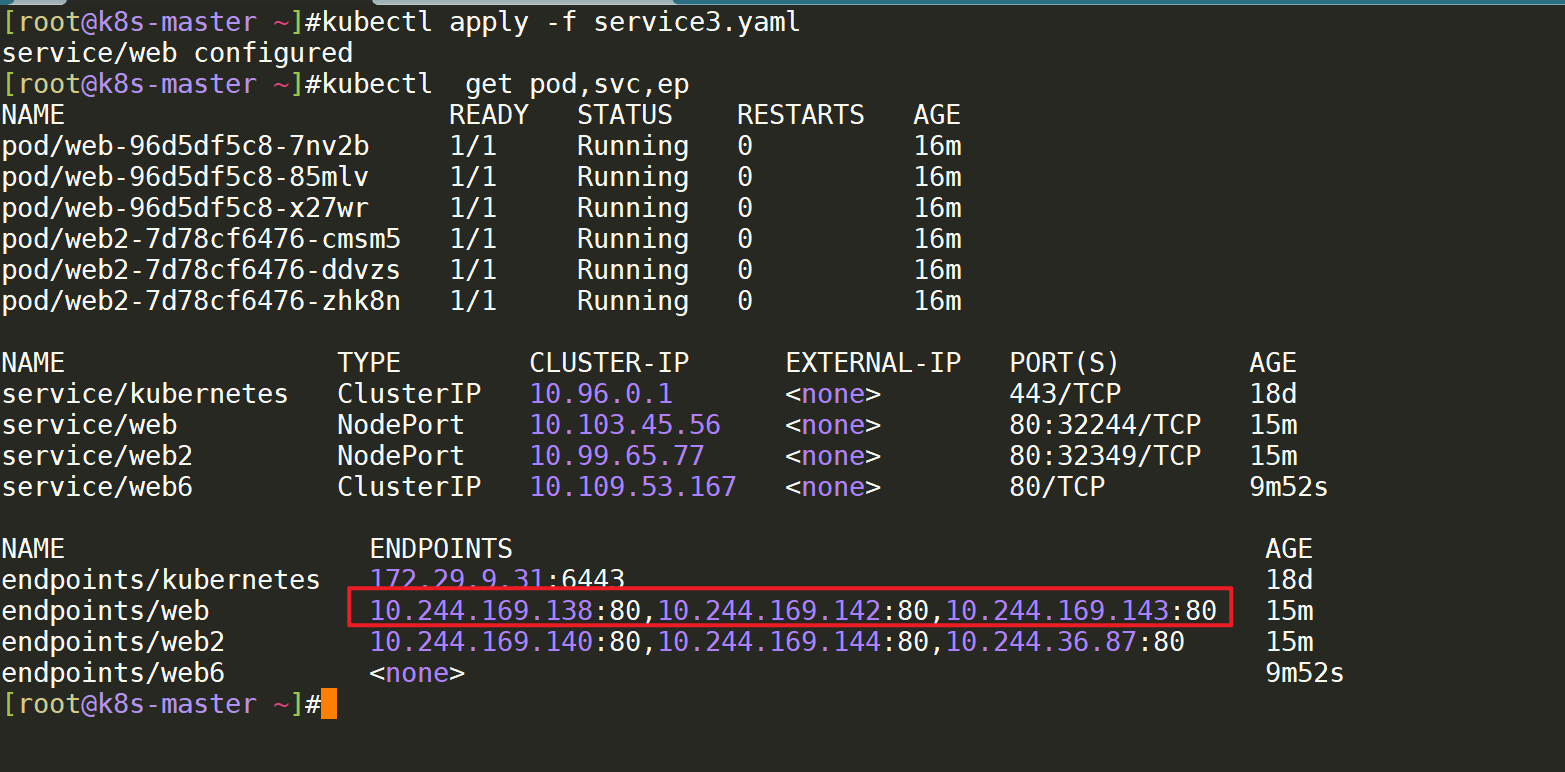Click the port value 80/TCP for web6
This screenshot has width=1565, height=772.
[x=1057, y=487]
